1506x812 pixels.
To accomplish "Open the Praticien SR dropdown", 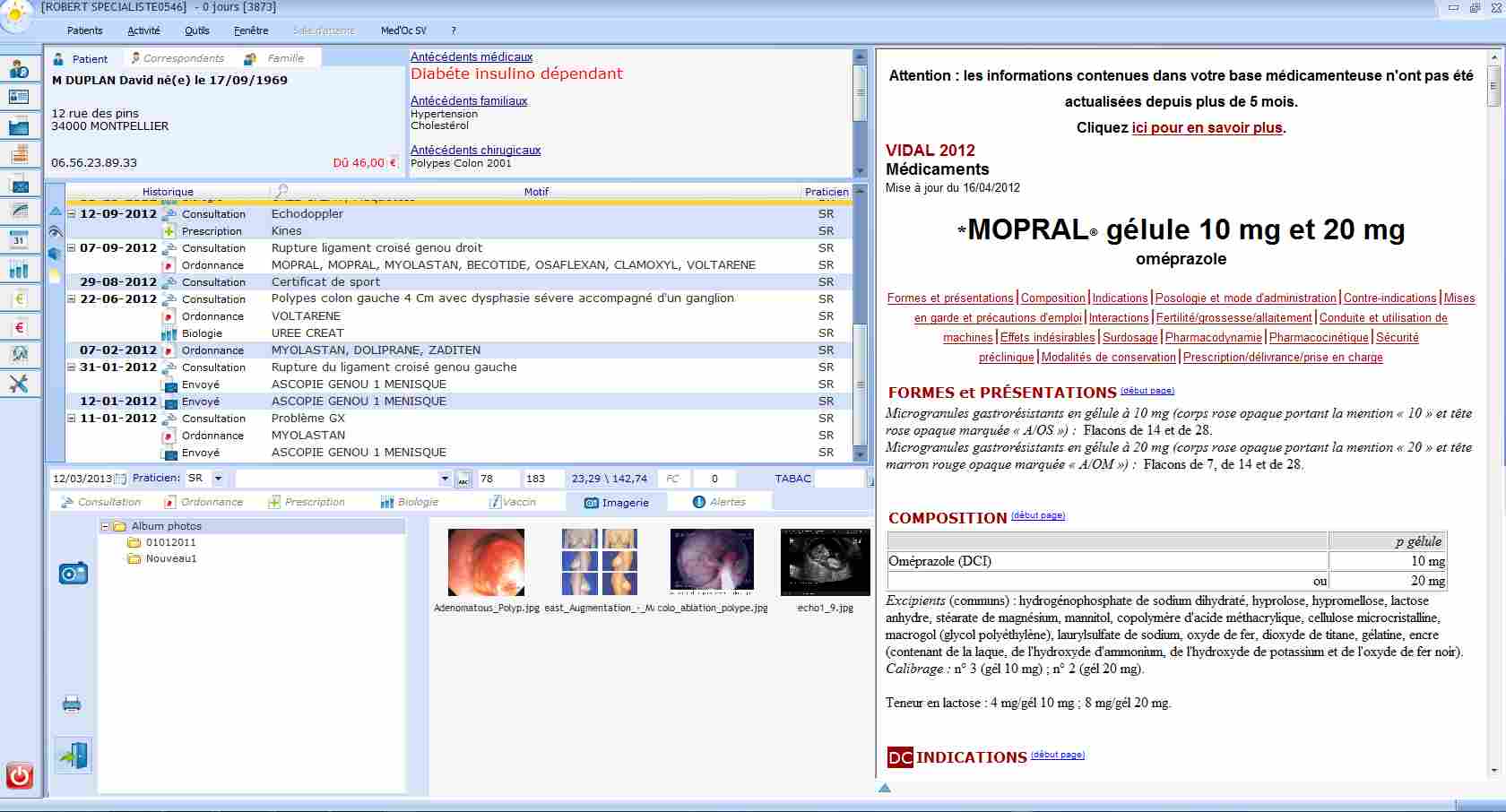I will (218, 479).
